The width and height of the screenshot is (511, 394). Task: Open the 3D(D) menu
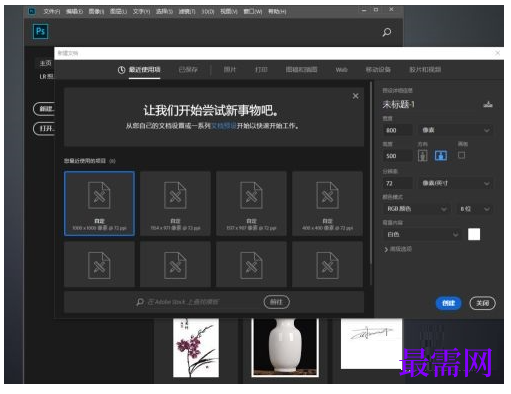click(x=208, y=12)
